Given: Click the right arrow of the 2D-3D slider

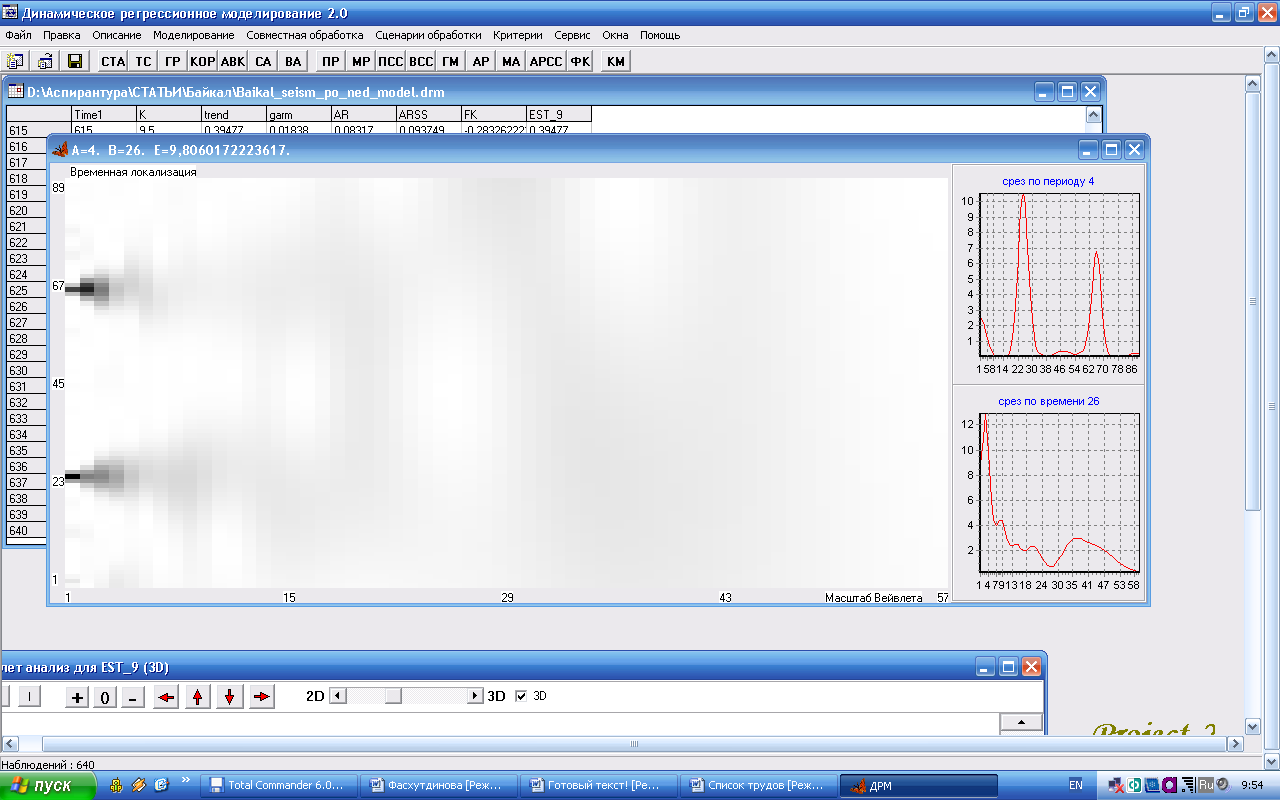Looking at the screenshot, I should point(475,696).
